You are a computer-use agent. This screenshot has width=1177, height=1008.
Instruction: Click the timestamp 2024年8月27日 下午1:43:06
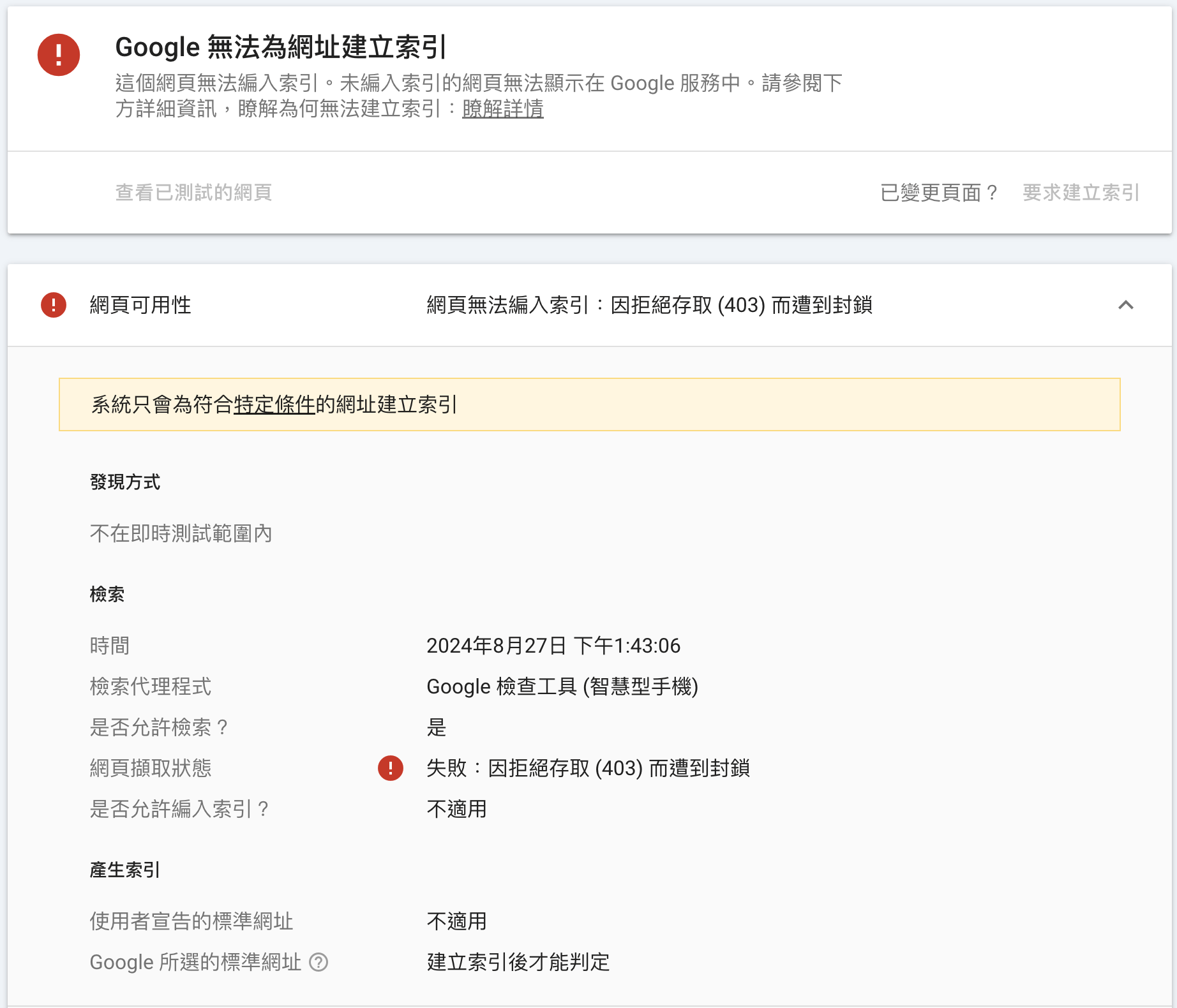[x=553, y=646]
